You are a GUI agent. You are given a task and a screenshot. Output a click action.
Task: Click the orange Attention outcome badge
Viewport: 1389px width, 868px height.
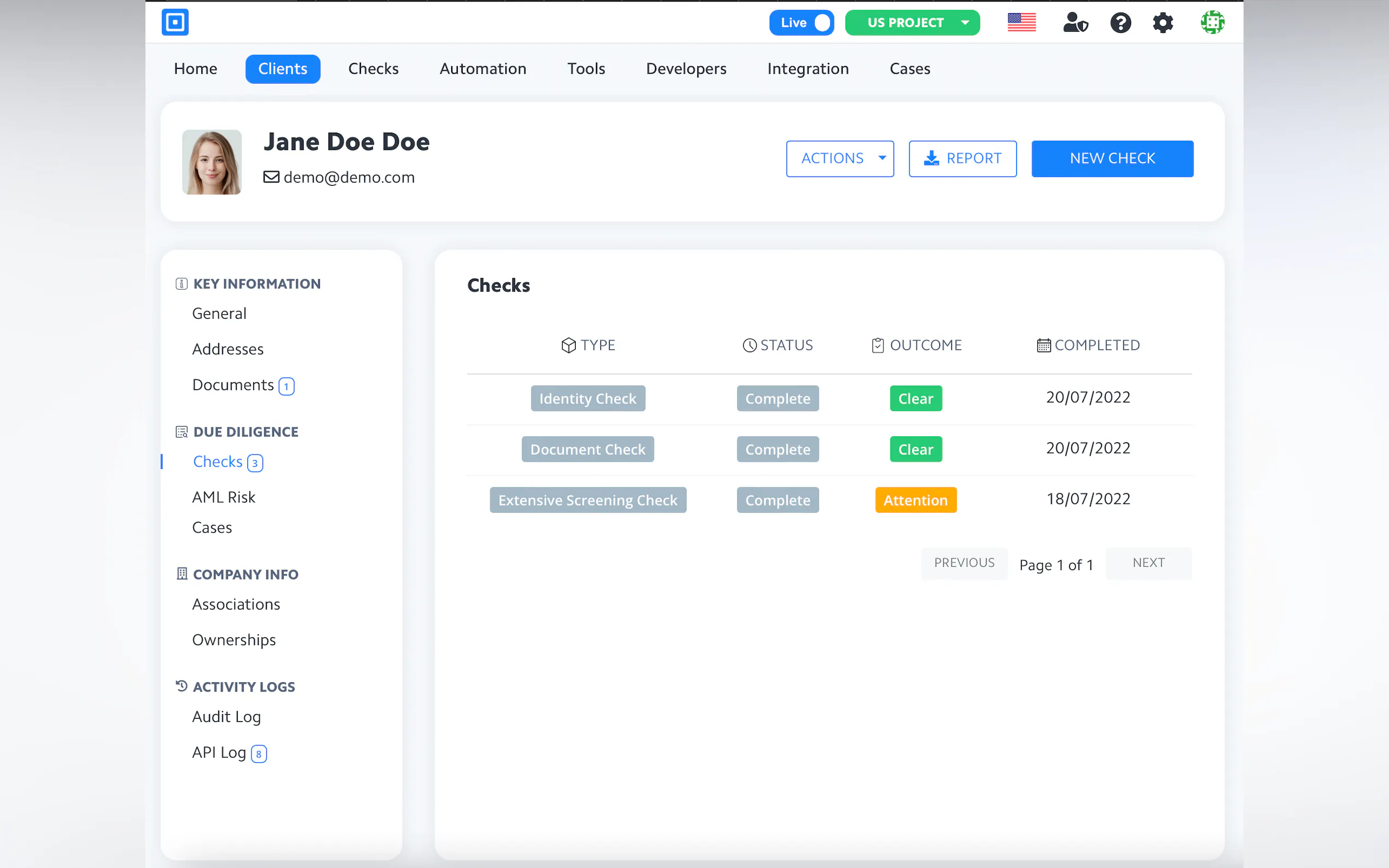click(x=916, y=500)
